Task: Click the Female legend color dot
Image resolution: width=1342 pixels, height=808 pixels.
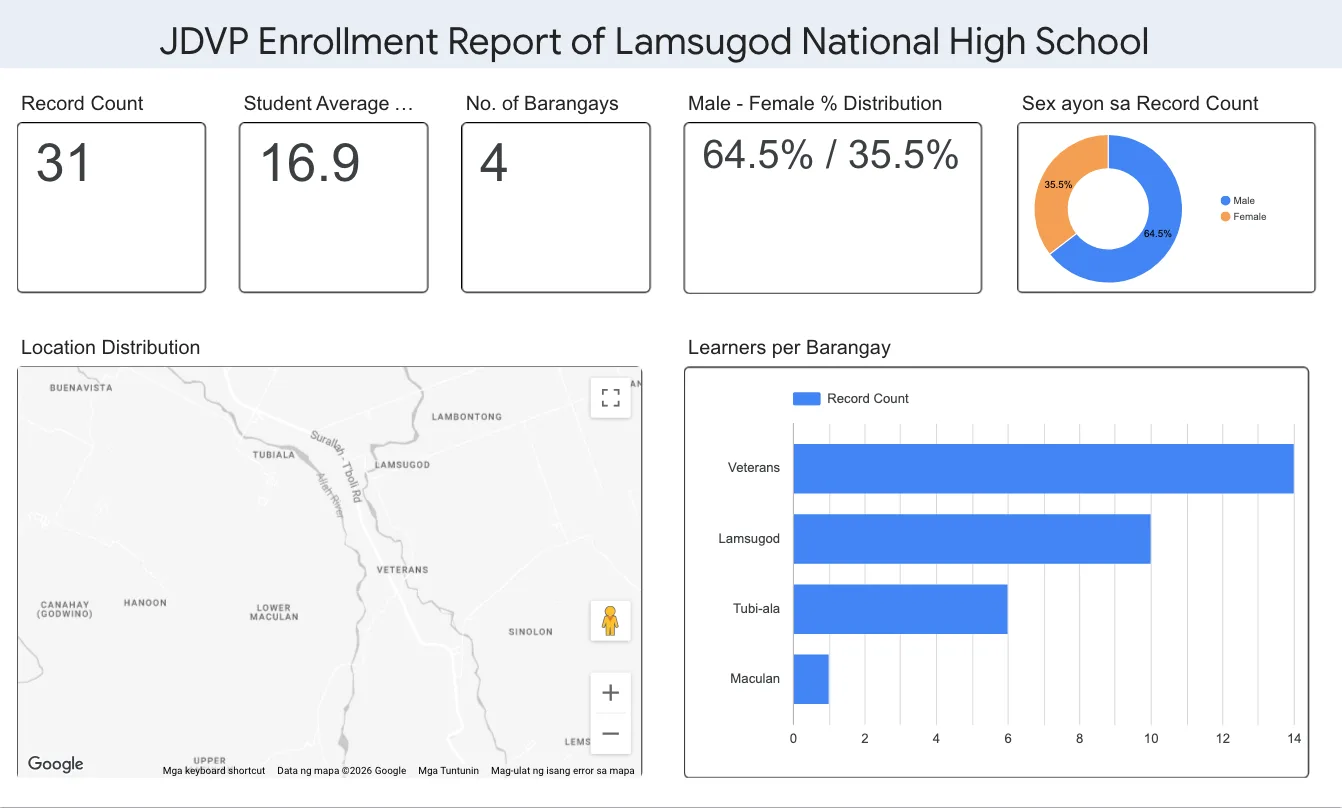Action: coord(1225,217)
